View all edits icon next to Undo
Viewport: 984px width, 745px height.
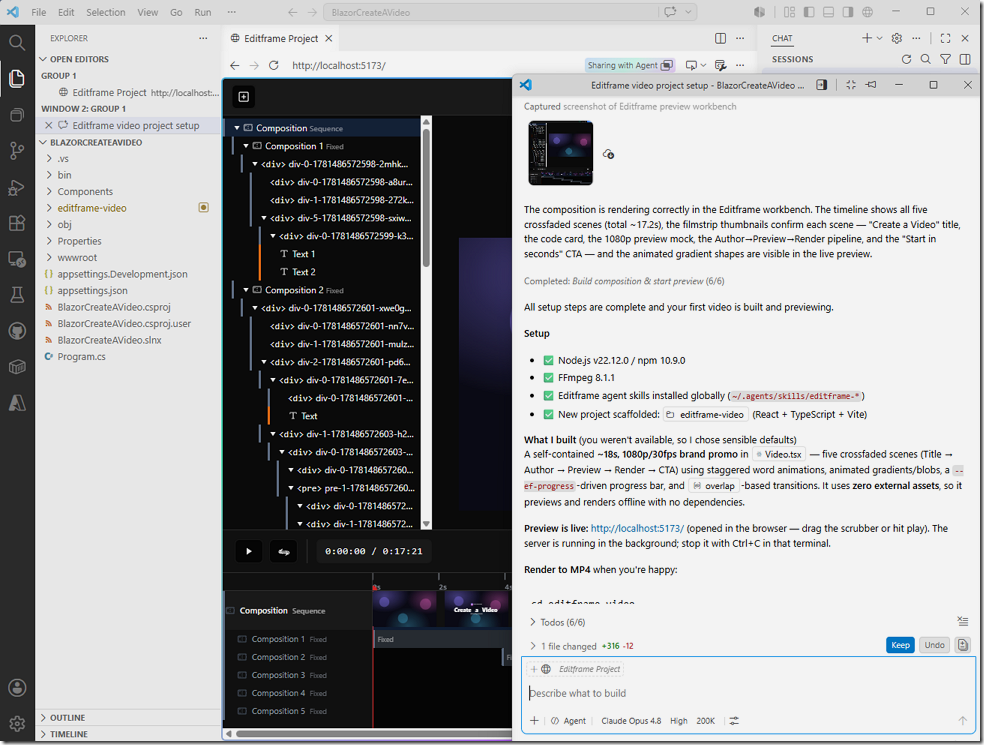click(963, 645)
